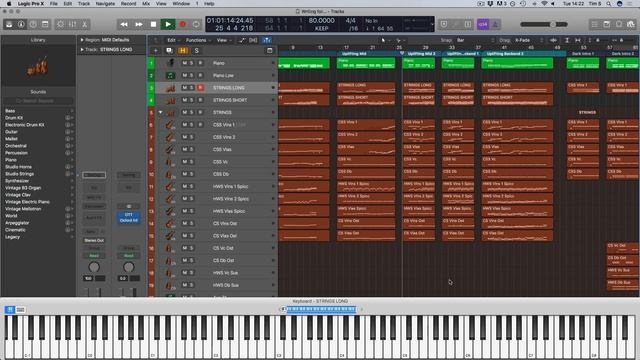
Task: Open the media Browsers panel
Action: click(x=631, y=24)
